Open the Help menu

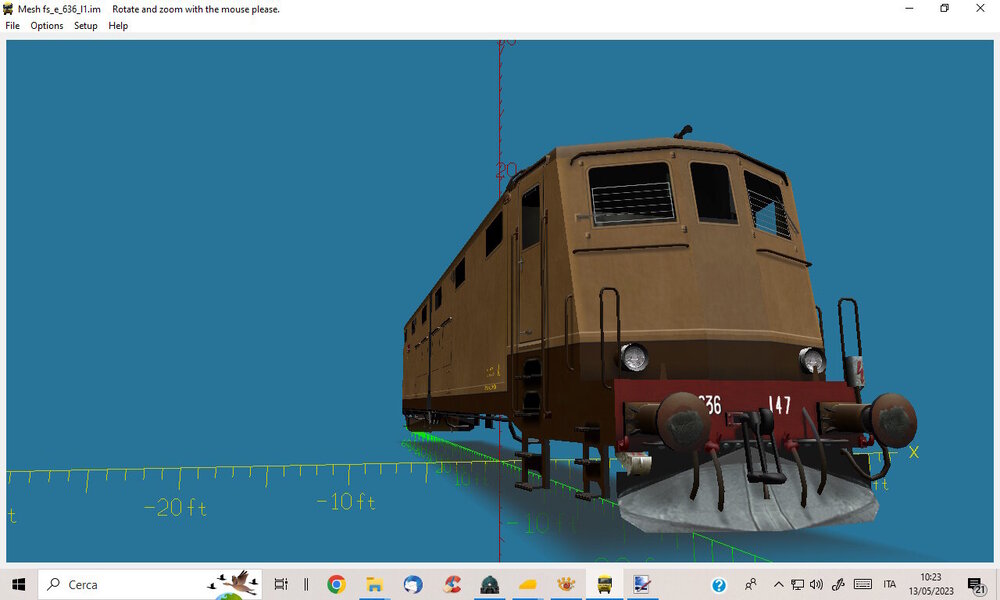tap(118, 26)
